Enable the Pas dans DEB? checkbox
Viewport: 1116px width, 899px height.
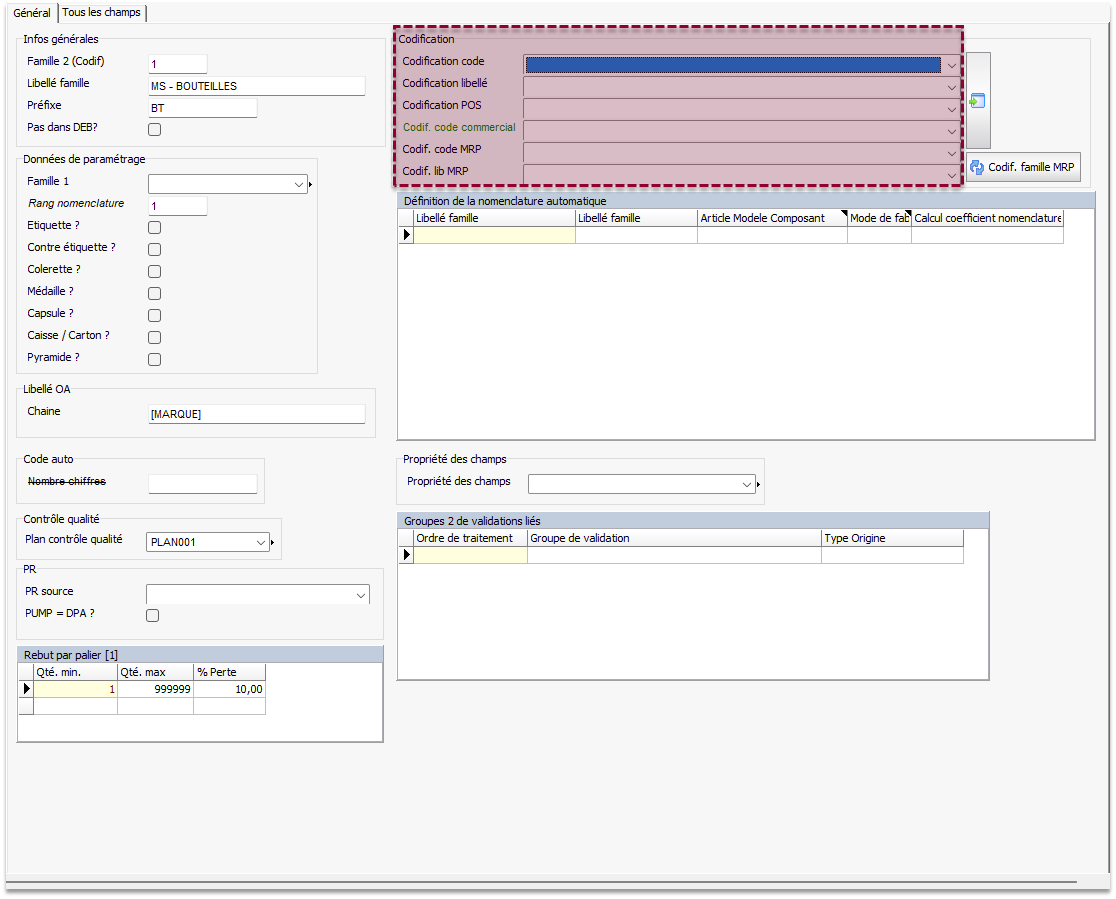(x=154, y=129)
